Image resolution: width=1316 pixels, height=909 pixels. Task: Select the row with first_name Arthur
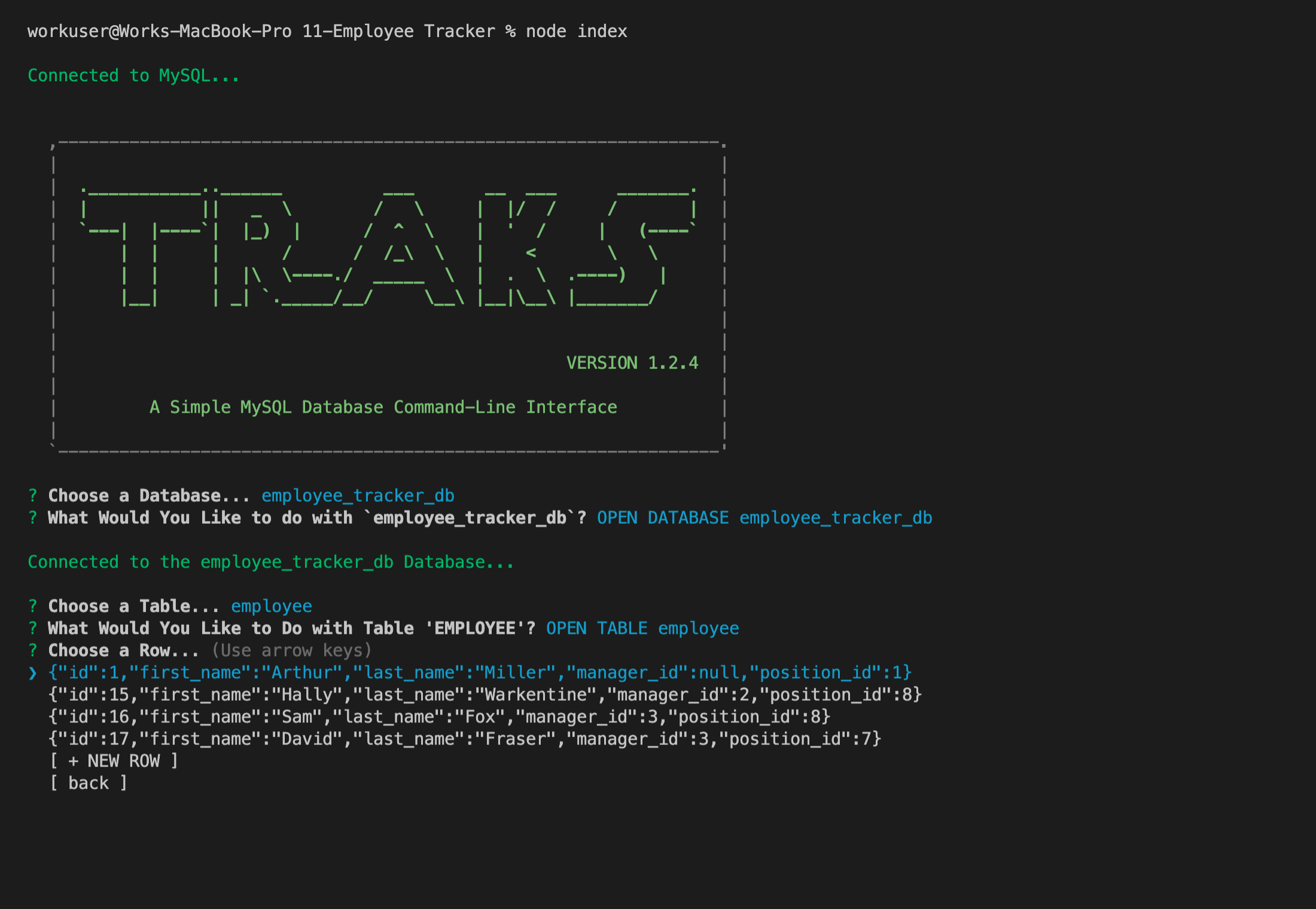(x=480, y=673)
